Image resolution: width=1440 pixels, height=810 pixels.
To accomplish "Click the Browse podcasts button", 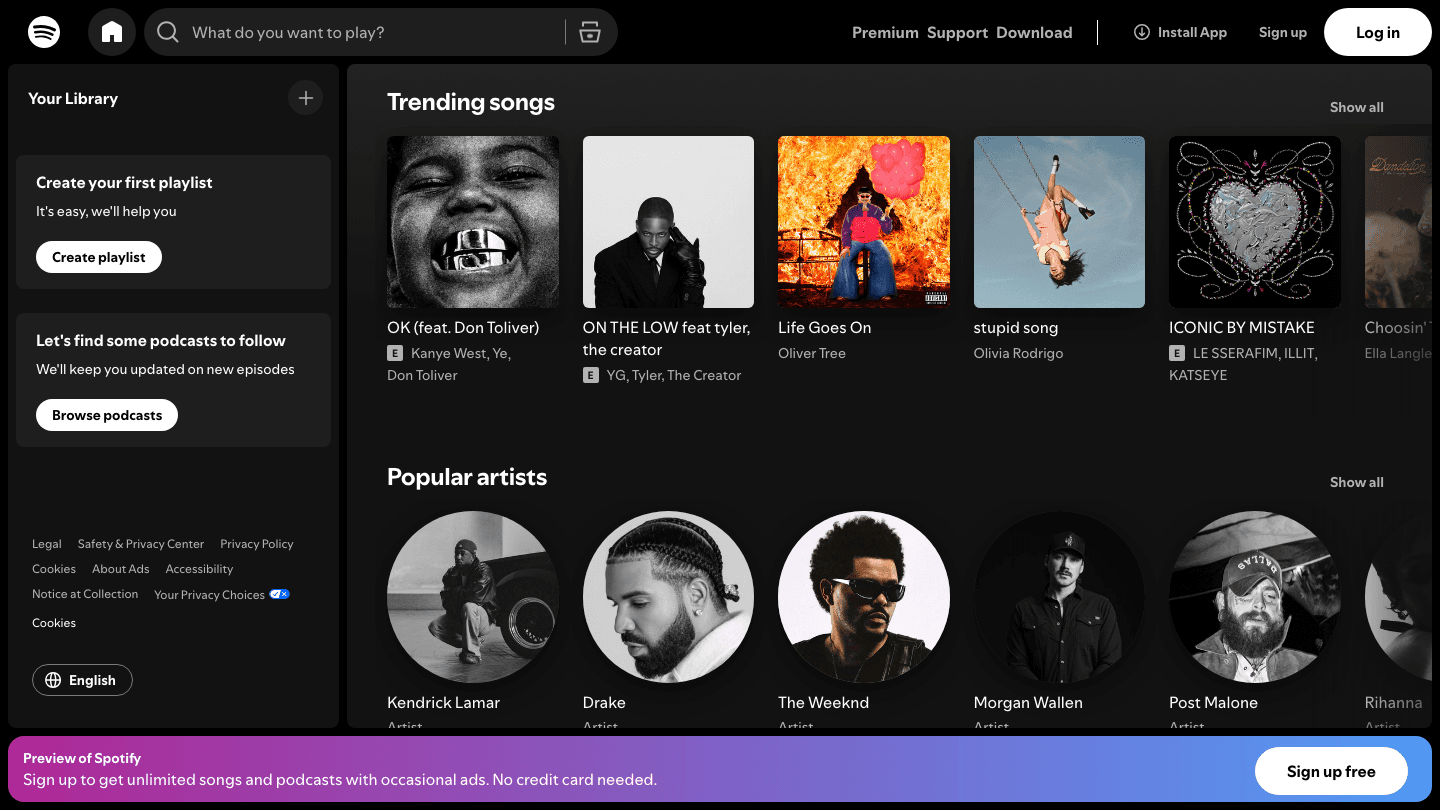I will tap(107, 415).
